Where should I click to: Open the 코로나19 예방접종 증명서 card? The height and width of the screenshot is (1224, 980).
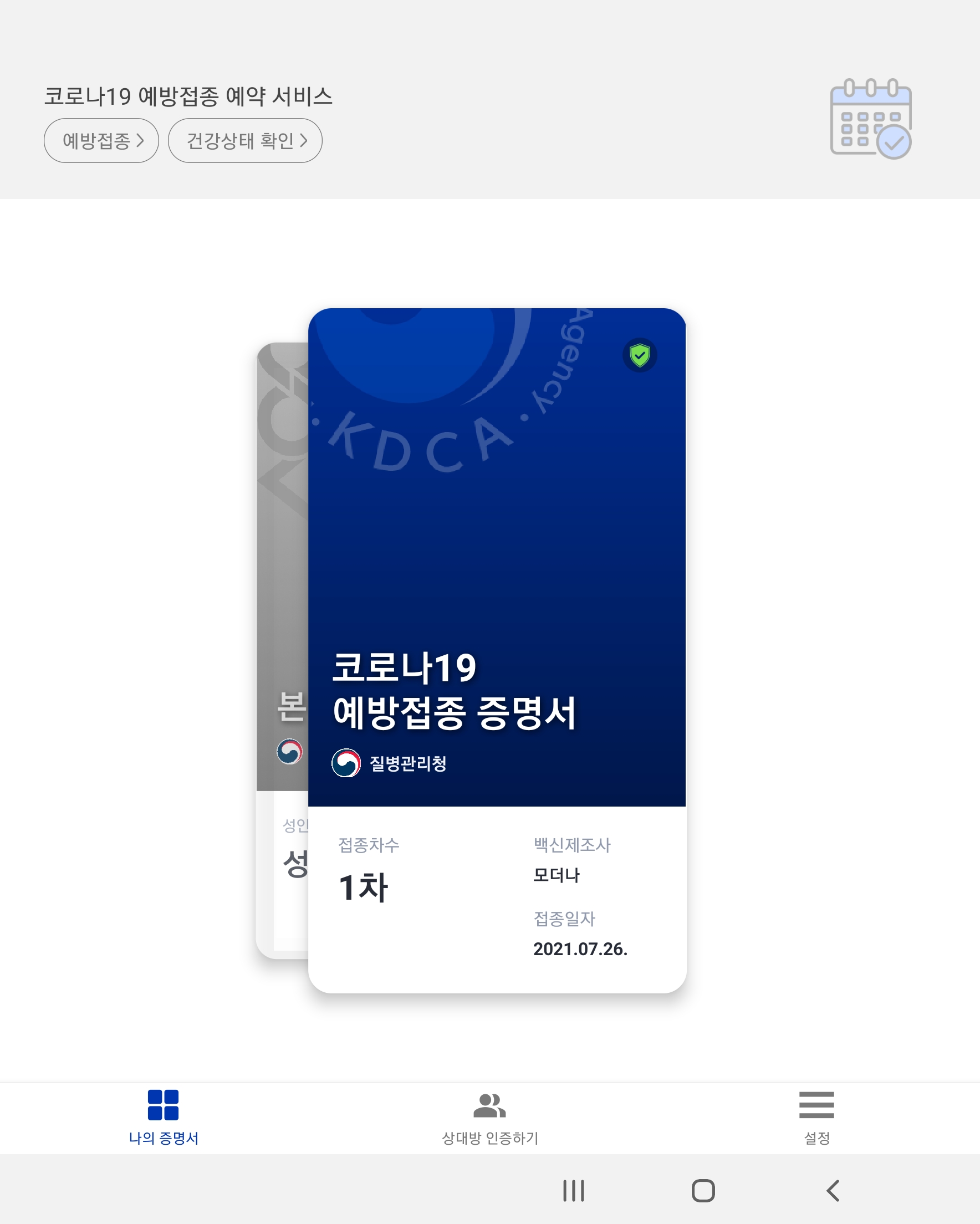click(497, 651)
